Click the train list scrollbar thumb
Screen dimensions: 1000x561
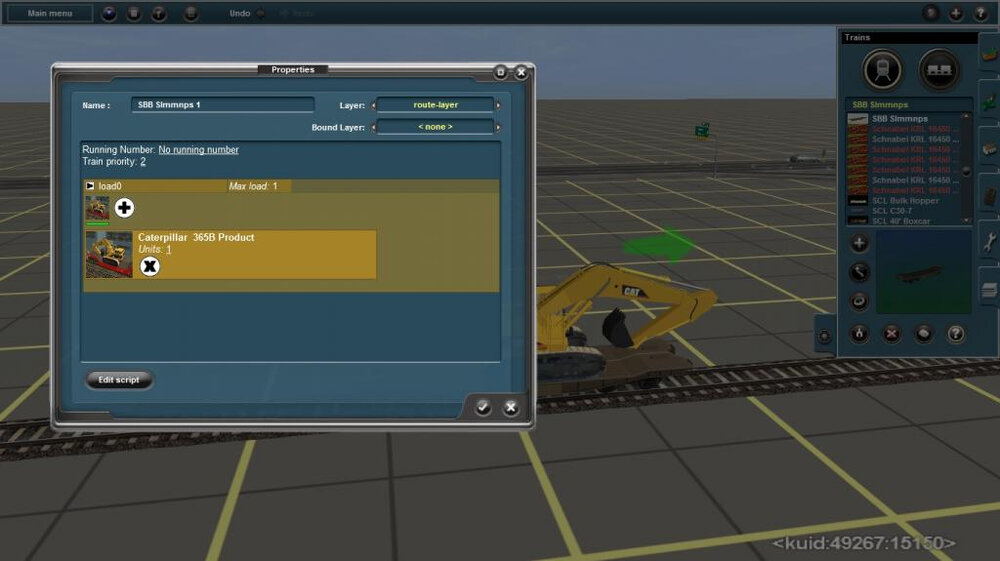pyautogui.click(x=967, y=171)
